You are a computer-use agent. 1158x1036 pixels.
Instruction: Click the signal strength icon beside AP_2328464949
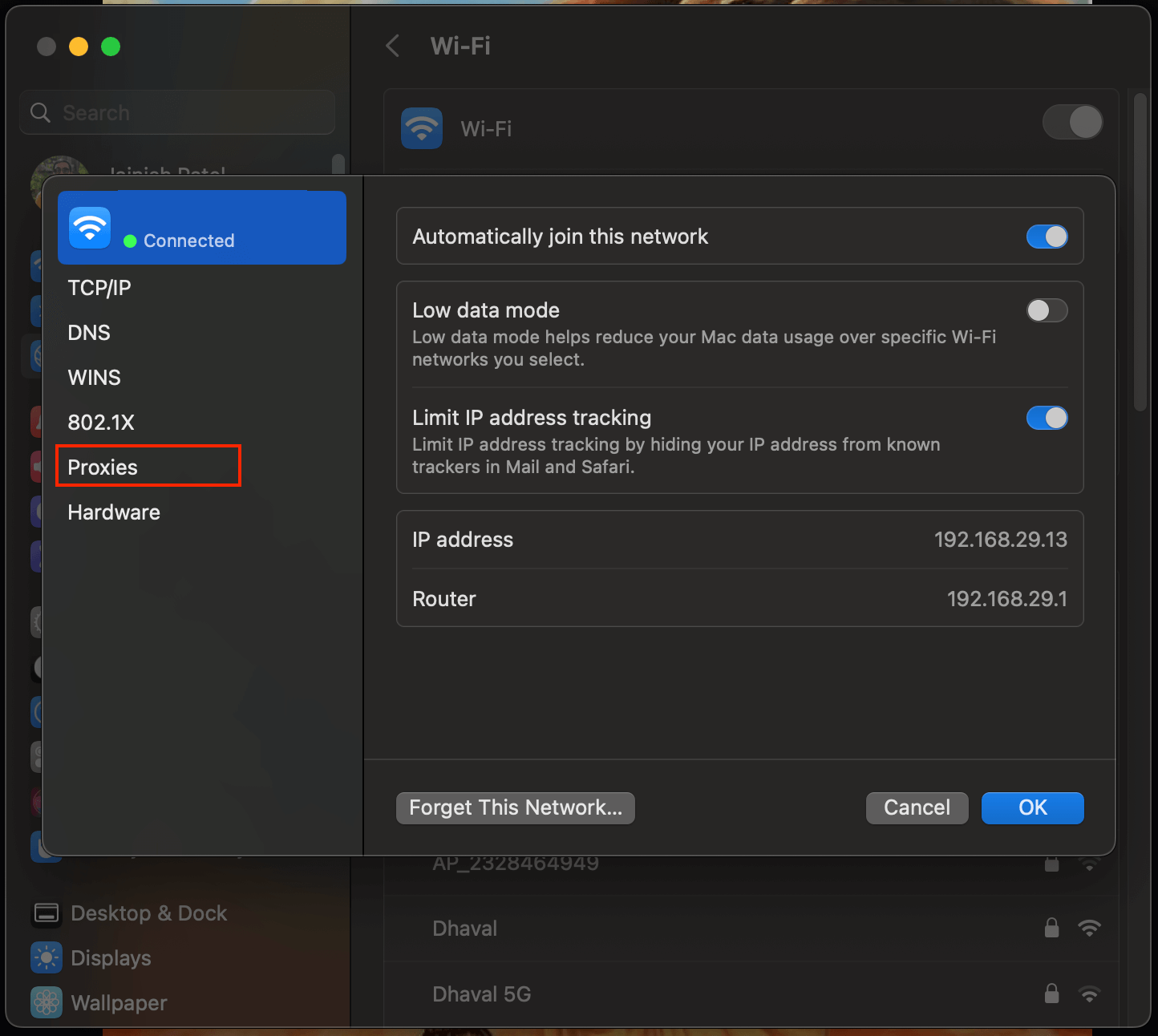click(1090, 863)
